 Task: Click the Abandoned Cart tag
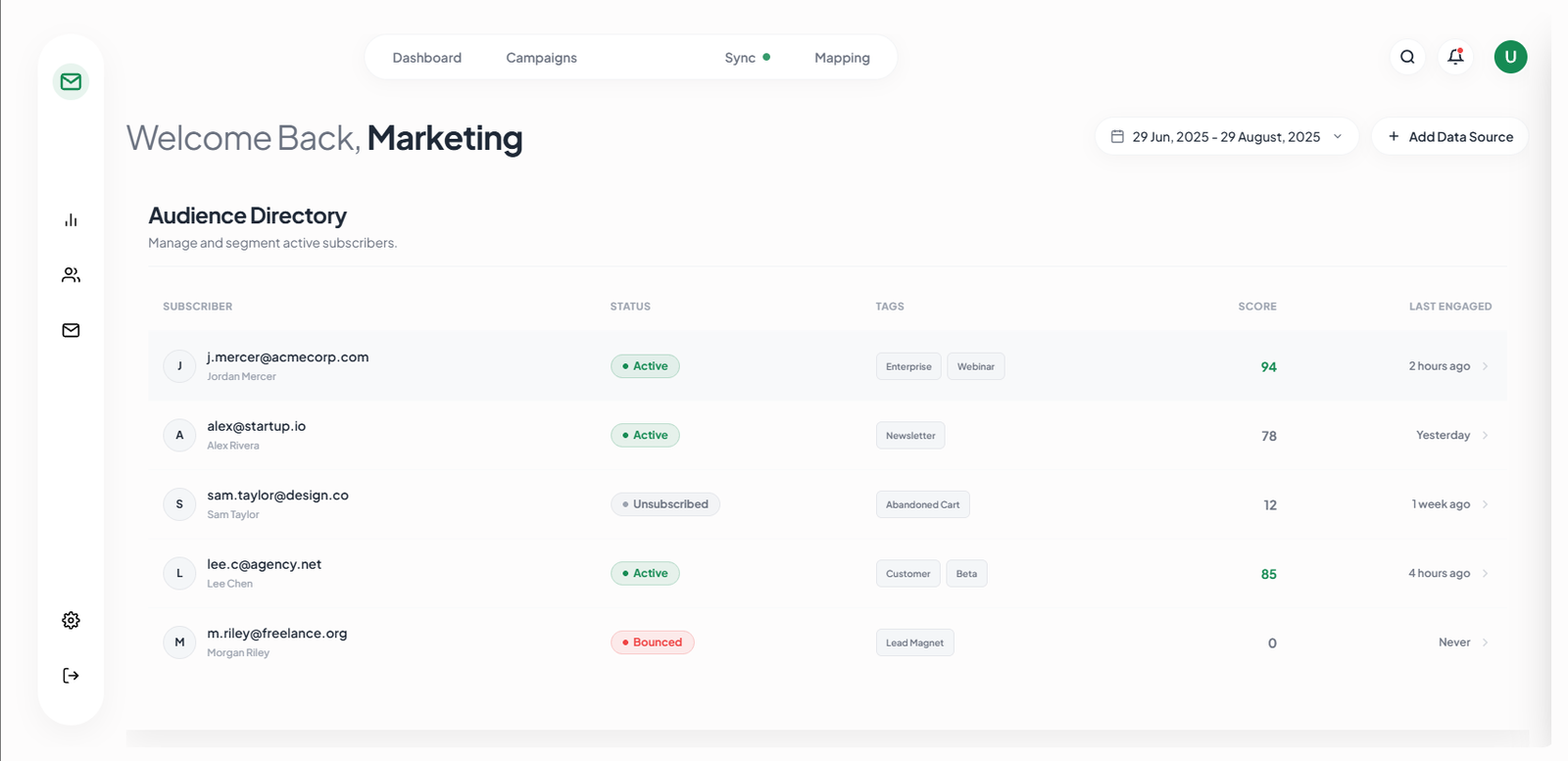pyautogui.click(x=922, y=504)
